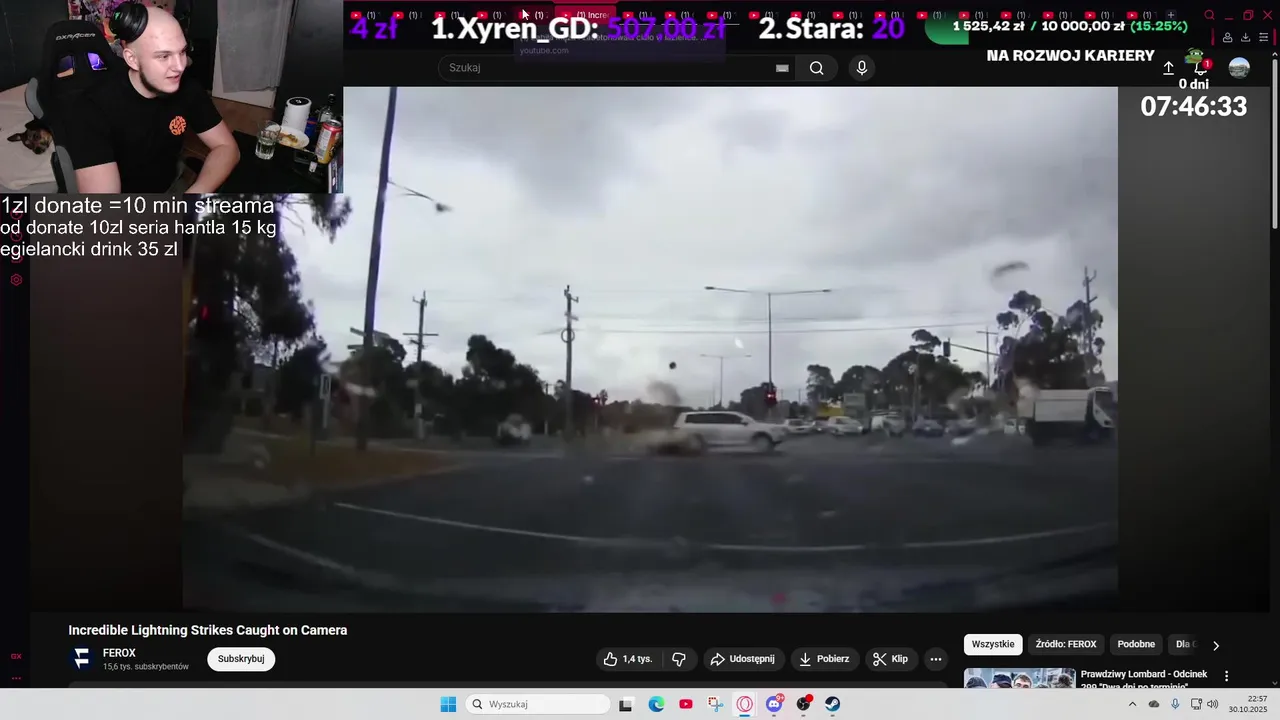The image size is (1280, 720).
Task: Open a new browser tab with plus
Action: pos(1171,15)
